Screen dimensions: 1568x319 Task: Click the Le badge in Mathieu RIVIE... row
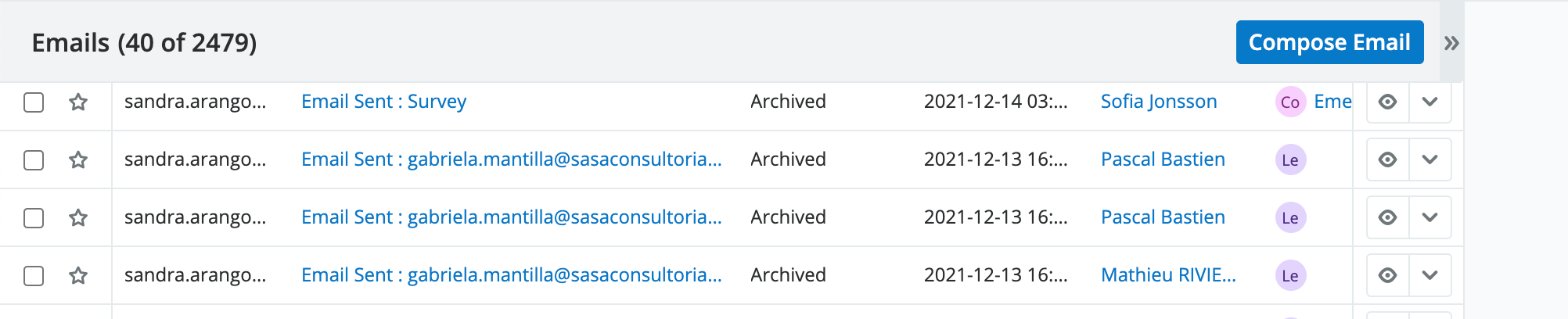[1290, 276]
